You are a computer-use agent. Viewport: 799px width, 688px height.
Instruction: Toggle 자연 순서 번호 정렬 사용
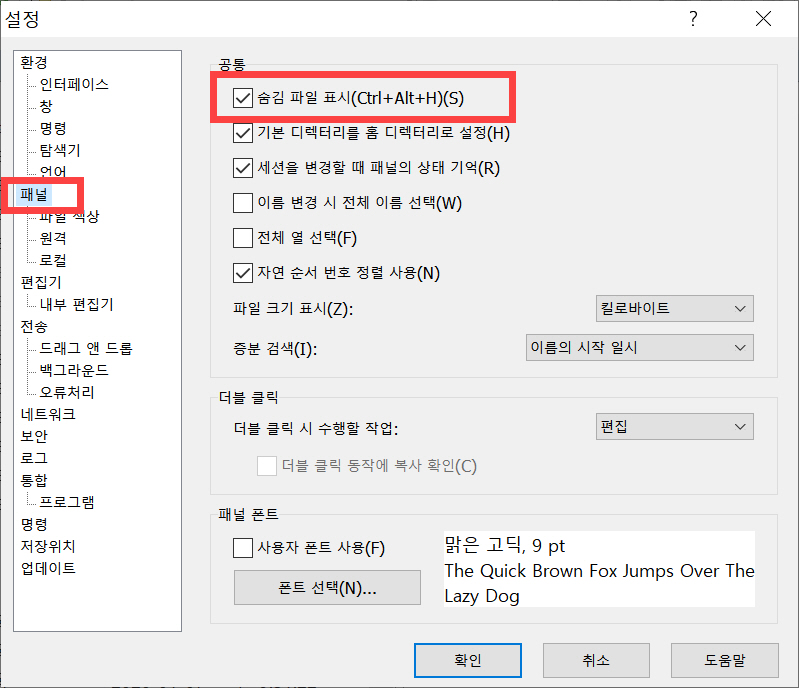[243, 273]
